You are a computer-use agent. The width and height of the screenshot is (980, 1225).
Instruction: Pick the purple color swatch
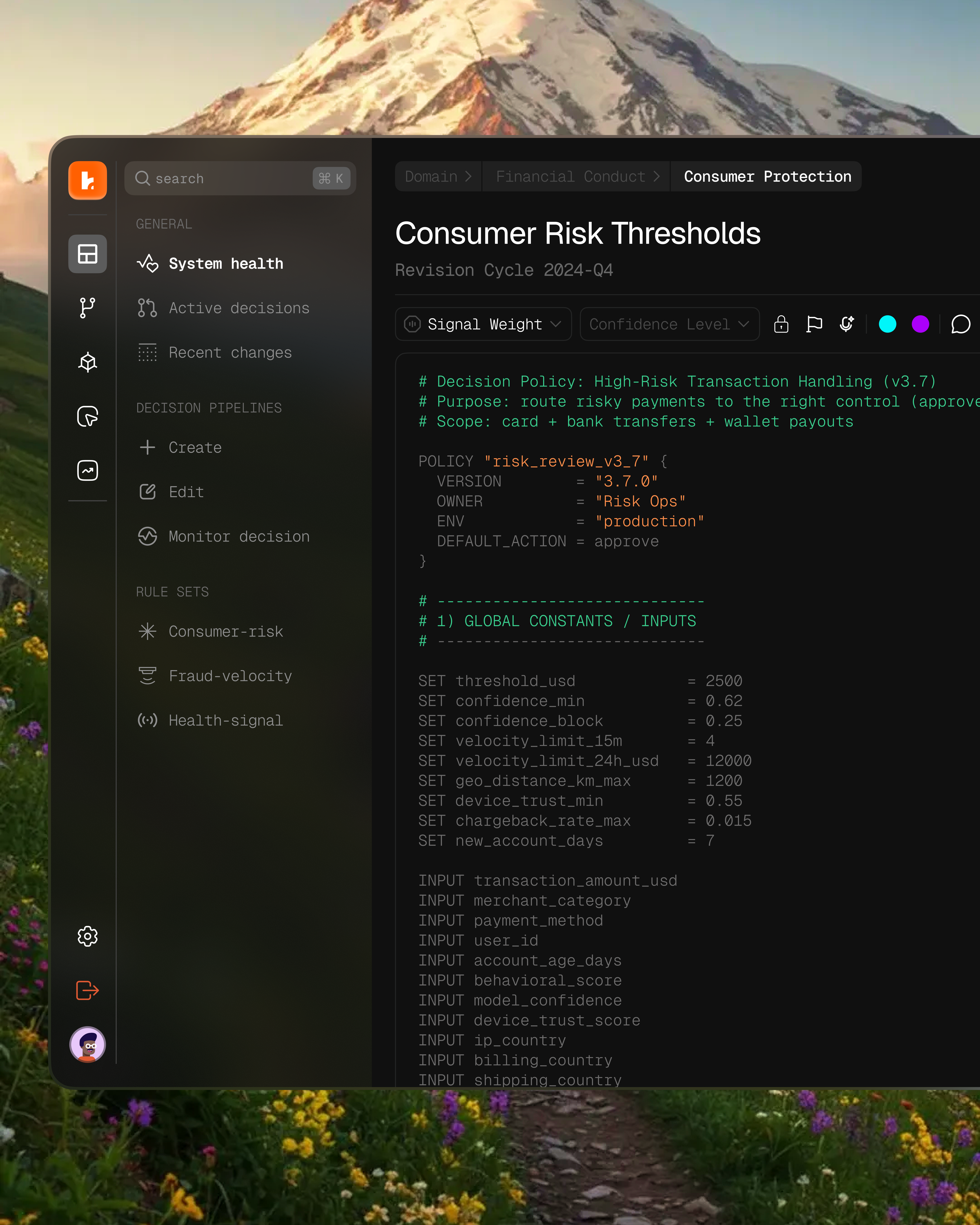[920, 324]
